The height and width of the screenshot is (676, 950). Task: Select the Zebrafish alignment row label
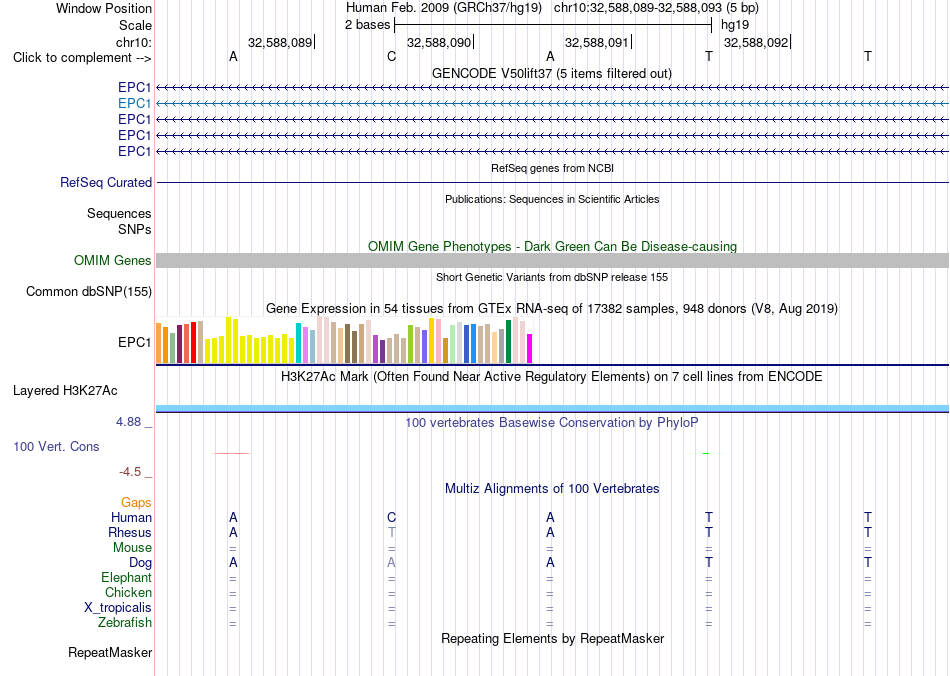point(125,623)
